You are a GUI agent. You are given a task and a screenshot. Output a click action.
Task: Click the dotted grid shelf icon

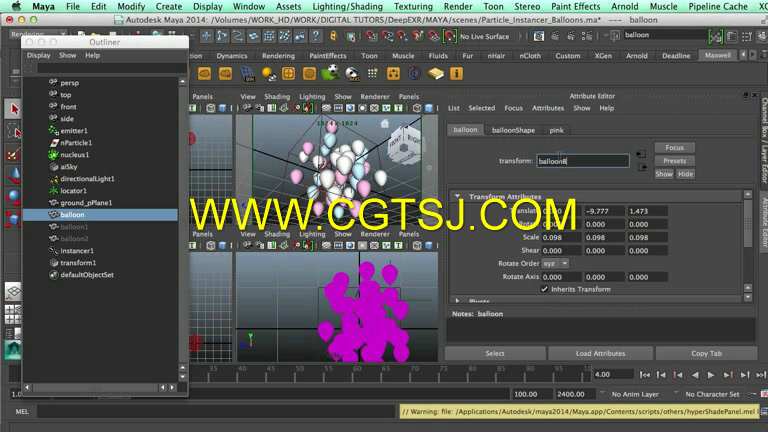click(x=372, y=73)
